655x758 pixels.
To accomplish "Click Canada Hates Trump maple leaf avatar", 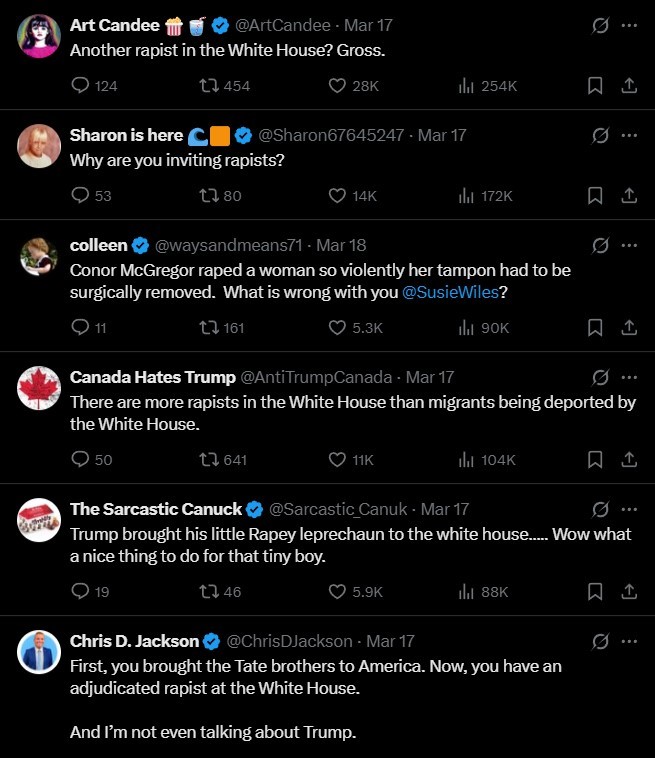I will pos(40,388).
